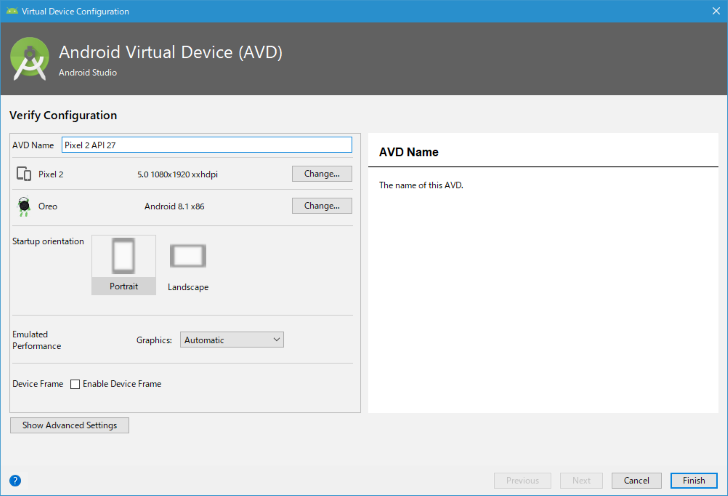Image resolution: width=728 pixels, height=496 pixels.
Task: Click the help question mark icon
Action: (15, 480)
